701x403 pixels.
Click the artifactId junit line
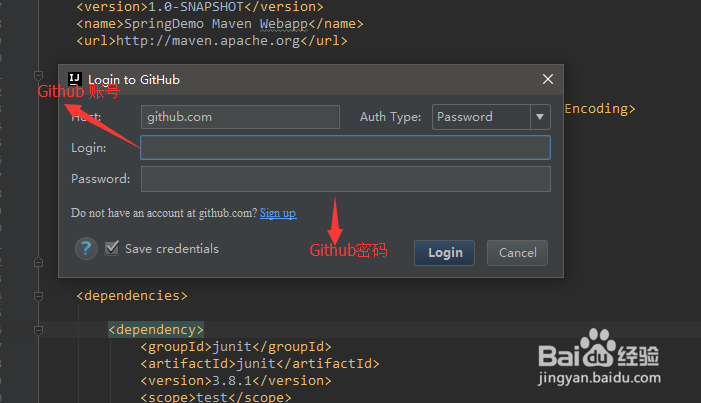tap(260, 364)
